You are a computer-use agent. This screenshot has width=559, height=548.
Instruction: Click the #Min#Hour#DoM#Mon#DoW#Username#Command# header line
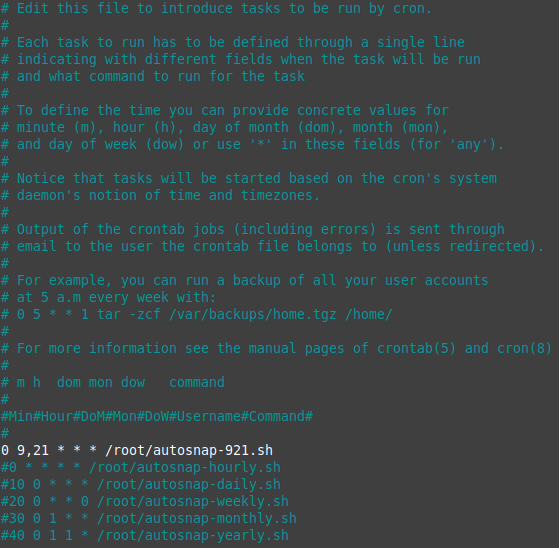[157, 416]
